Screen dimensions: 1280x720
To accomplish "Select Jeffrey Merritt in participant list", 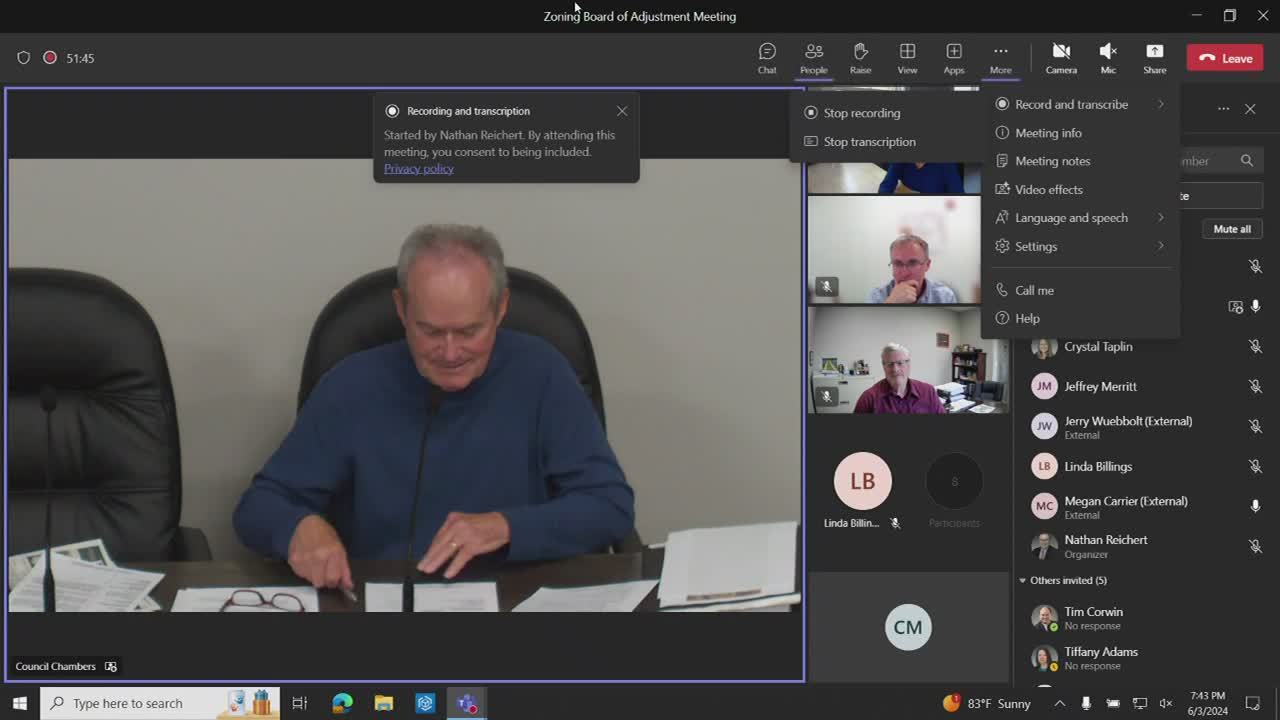I will coord(1146,387).
